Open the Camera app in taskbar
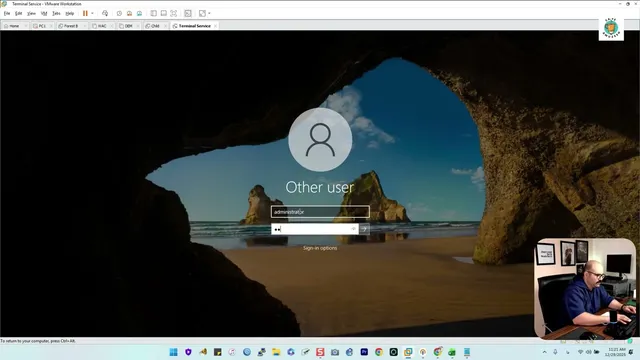Viewport: 640px width, 360px height. click(x=335, y=352)
